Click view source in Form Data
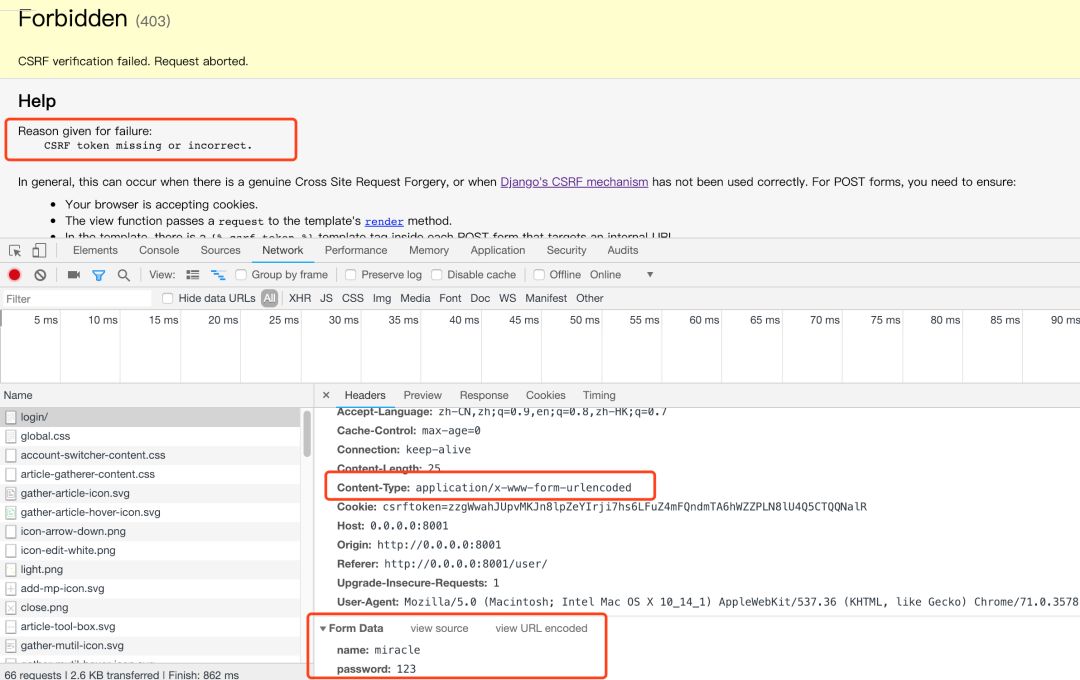 439,629
